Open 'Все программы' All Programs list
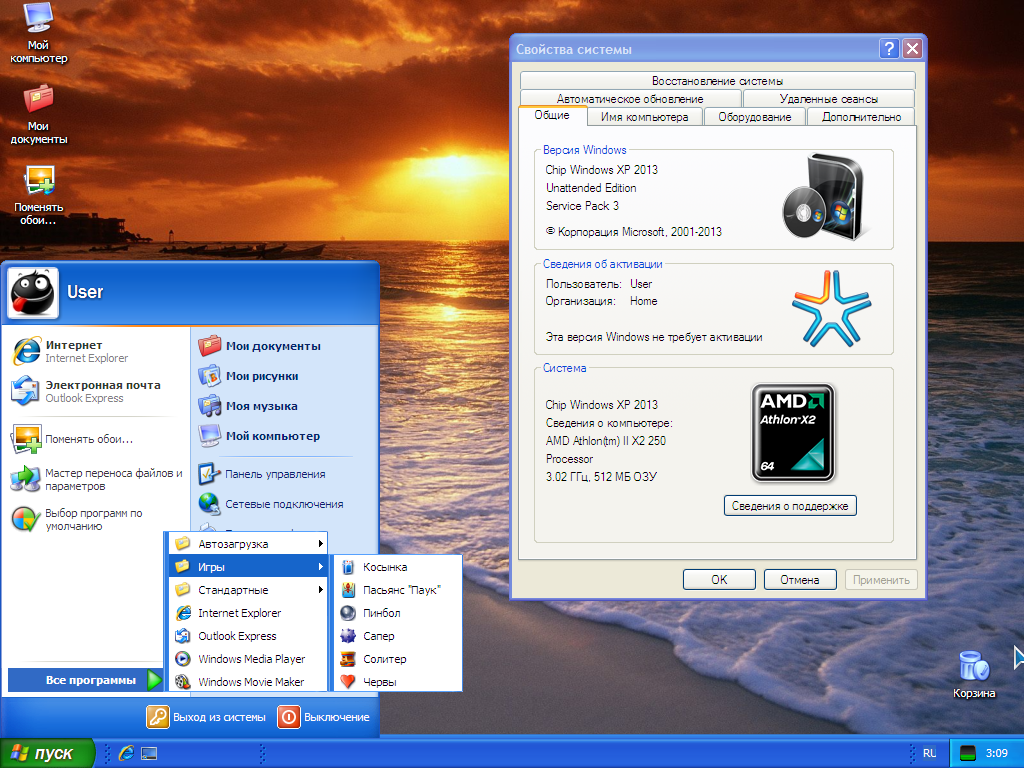 [85, 680]
